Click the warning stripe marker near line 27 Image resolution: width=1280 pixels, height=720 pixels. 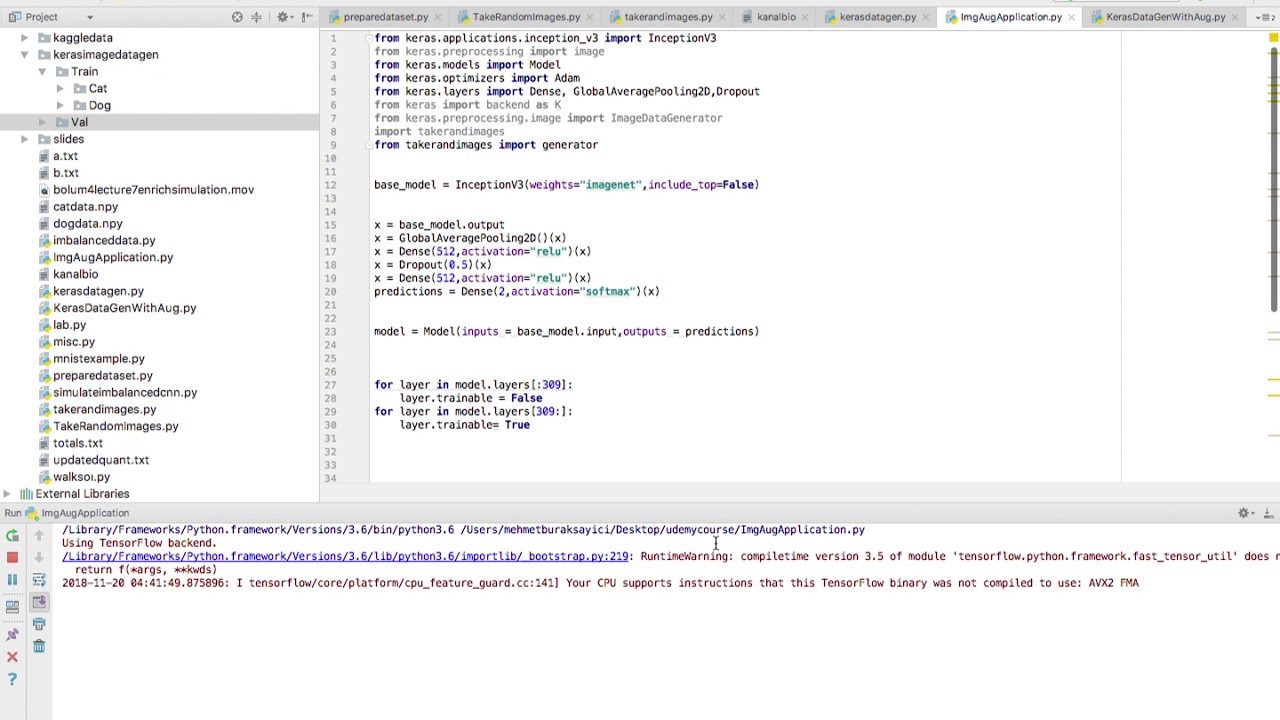coord(1274,380)
